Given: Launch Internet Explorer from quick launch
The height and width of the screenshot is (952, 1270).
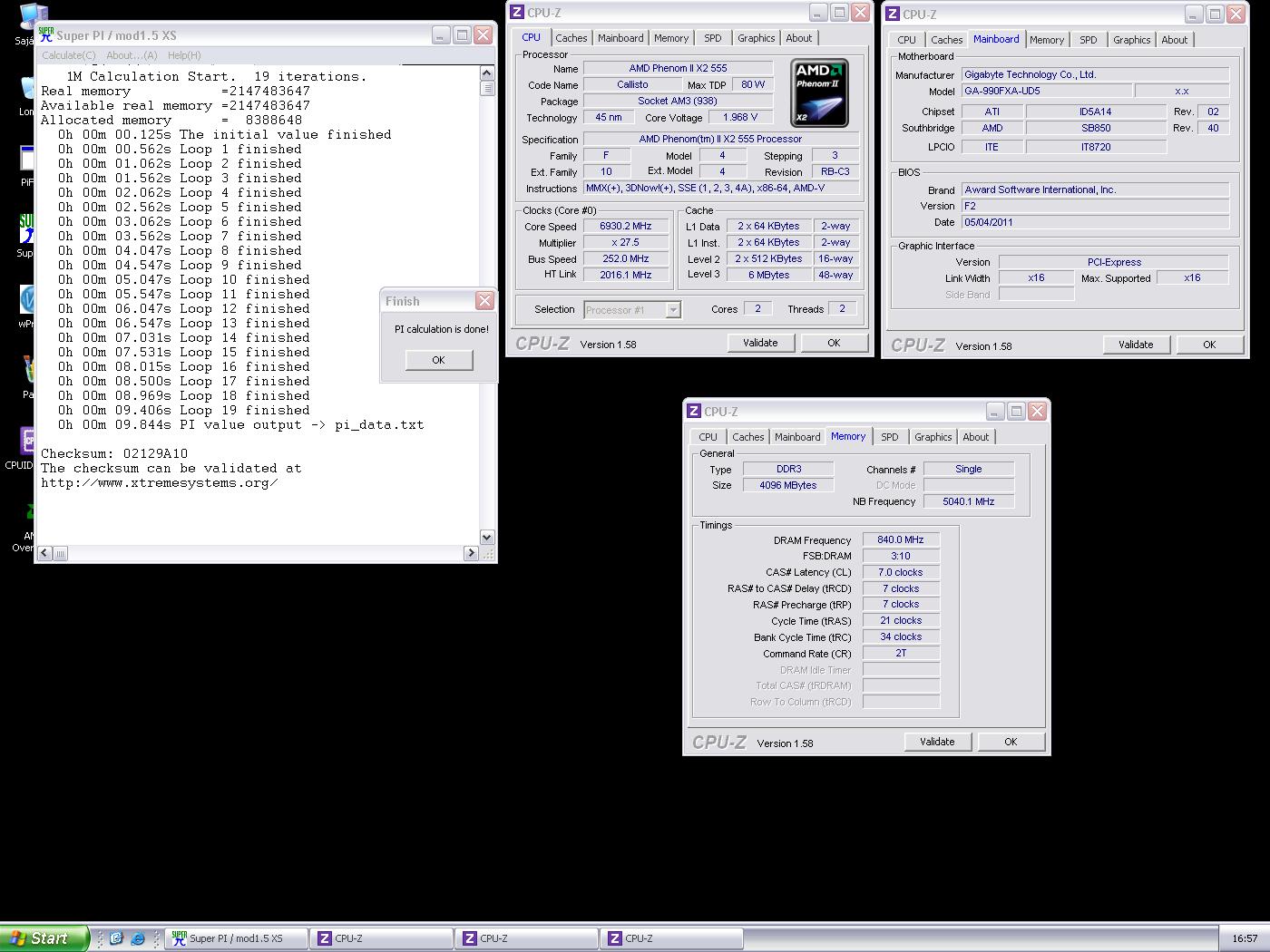Looking at the screenshot, I should 137,938.
